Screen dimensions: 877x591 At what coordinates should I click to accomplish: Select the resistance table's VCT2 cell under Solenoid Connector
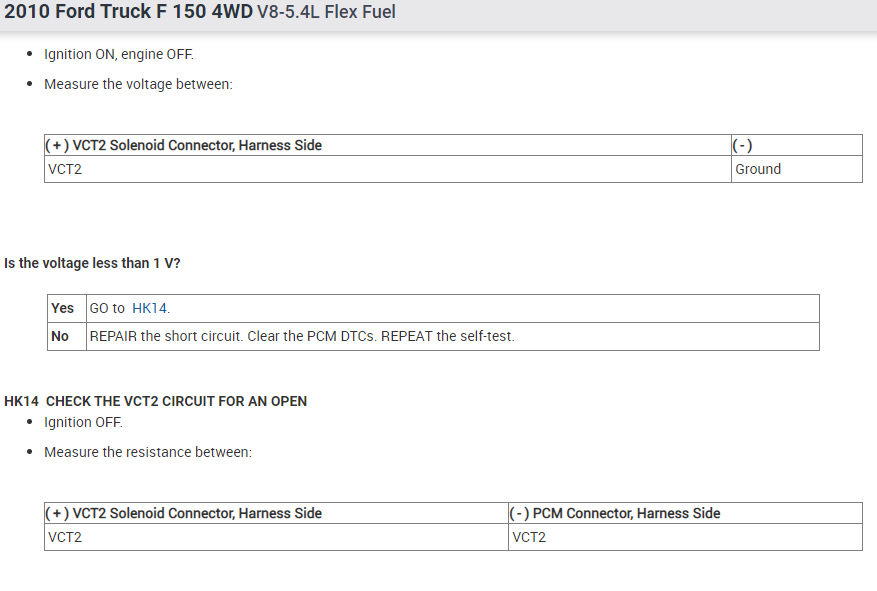point(65,537)
